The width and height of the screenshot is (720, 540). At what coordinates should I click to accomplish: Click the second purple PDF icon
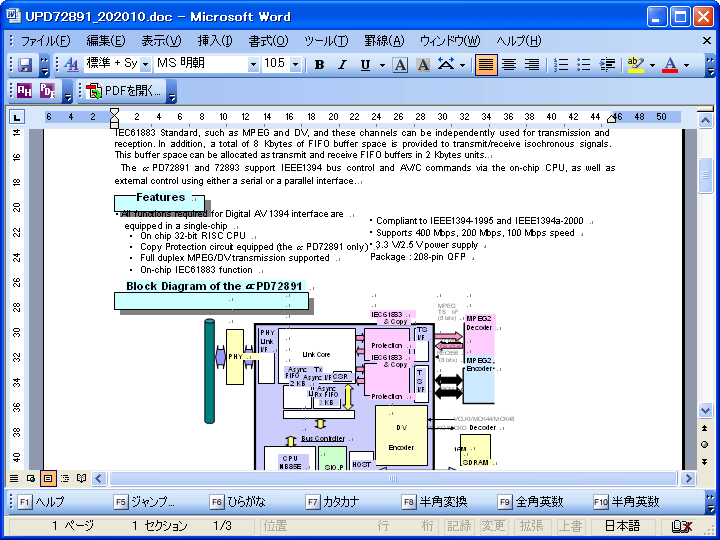coord(47,91)
